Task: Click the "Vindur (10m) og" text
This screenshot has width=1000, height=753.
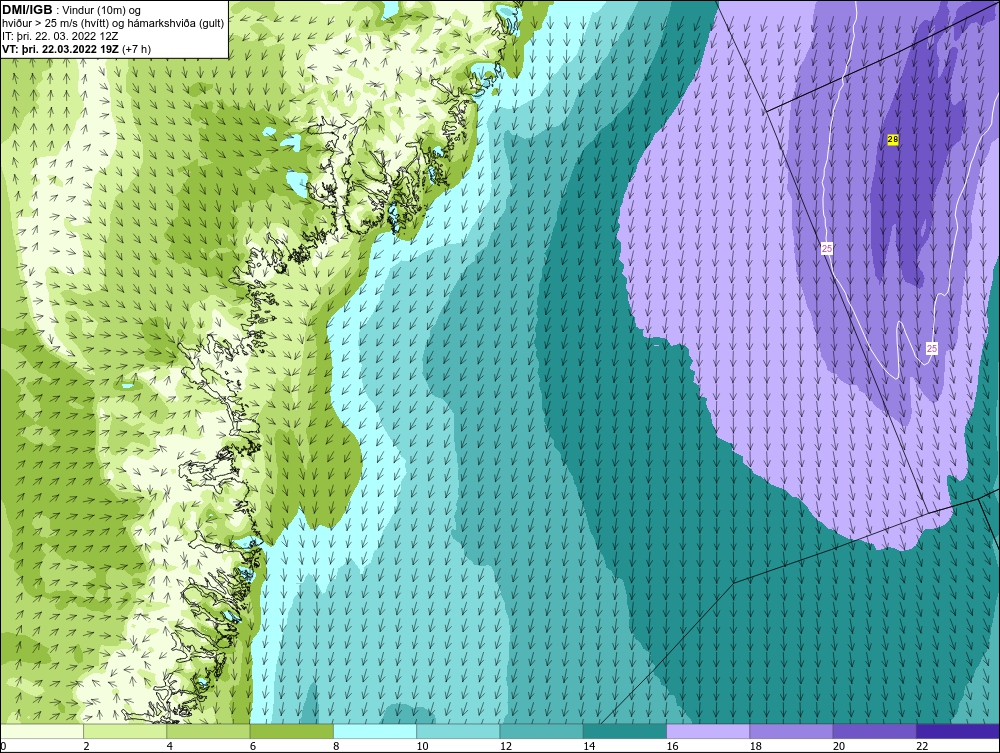Action: pos(102,10)
